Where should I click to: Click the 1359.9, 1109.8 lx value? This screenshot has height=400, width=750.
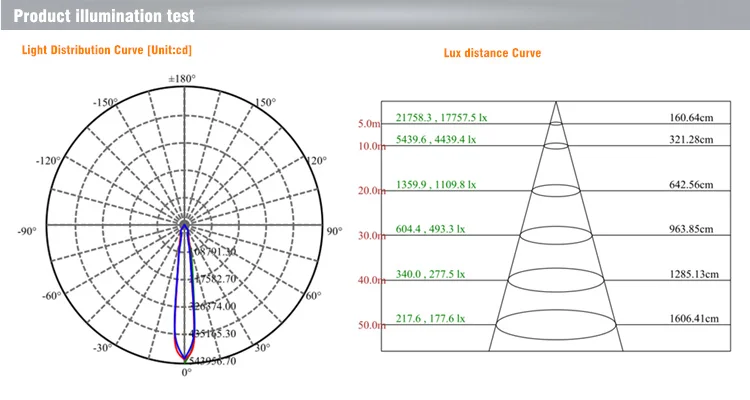point(436,184)
